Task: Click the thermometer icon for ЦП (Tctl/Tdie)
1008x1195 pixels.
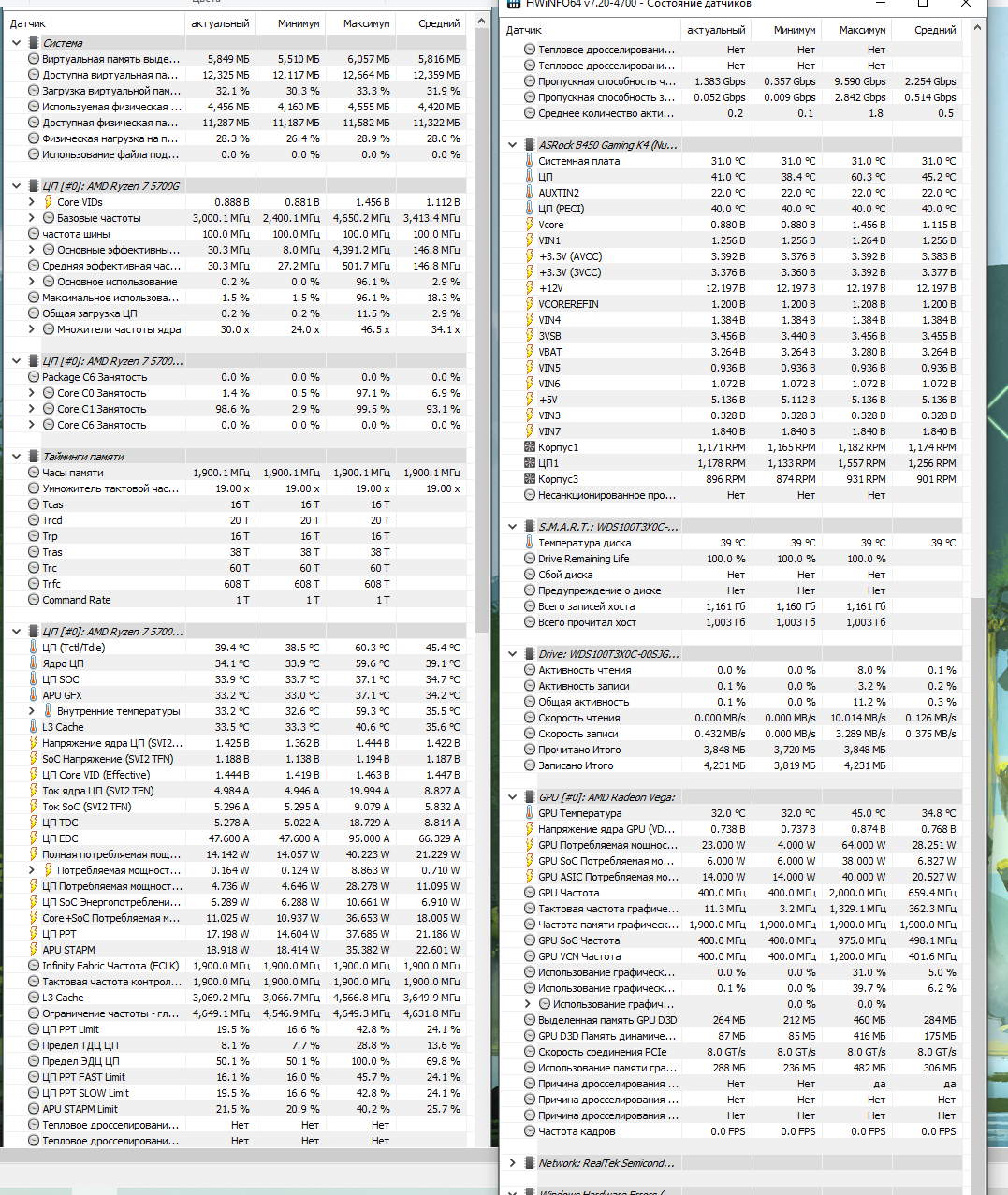Action: coord(34,648)
